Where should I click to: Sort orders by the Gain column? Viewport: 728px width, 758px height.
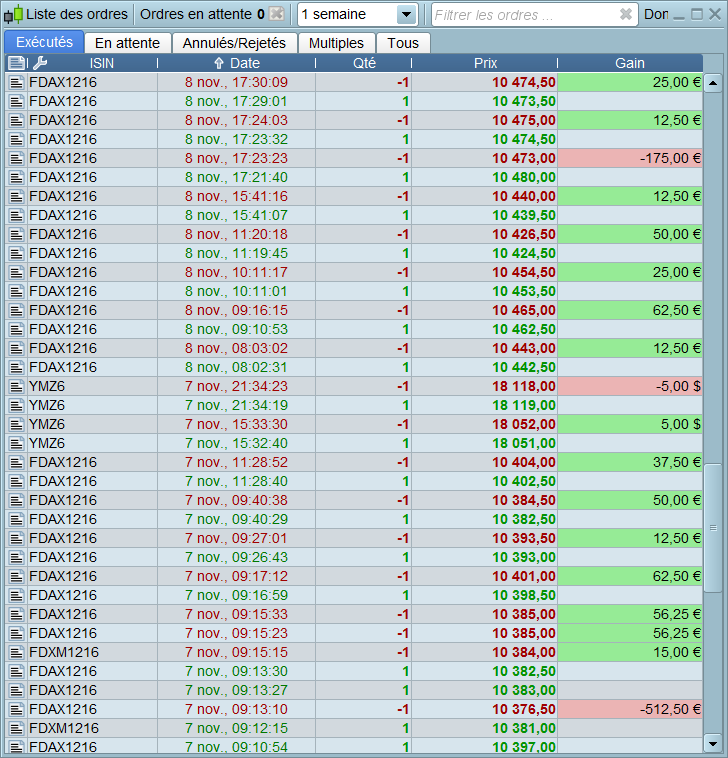point(630,63)
